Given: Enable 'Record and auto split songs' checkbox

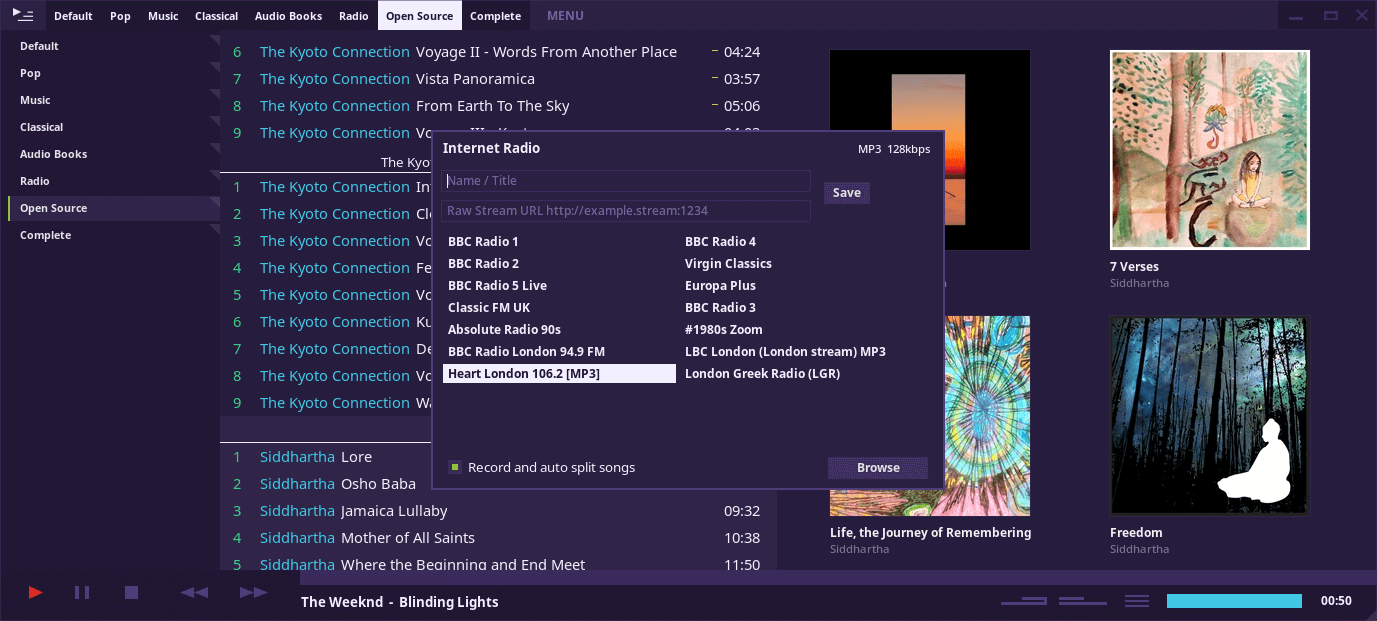Looking at the screenshot, I should pos(455,467).
